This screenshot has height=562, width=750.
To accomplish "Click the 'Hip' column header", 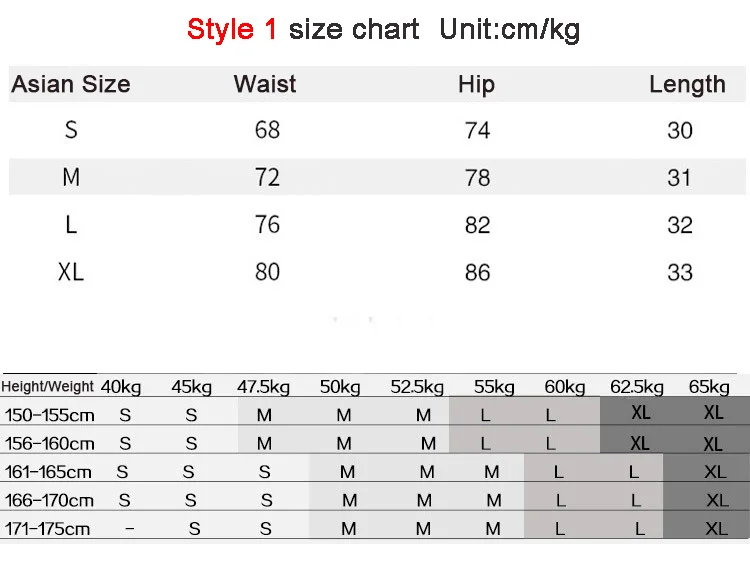I will [476, 85].
